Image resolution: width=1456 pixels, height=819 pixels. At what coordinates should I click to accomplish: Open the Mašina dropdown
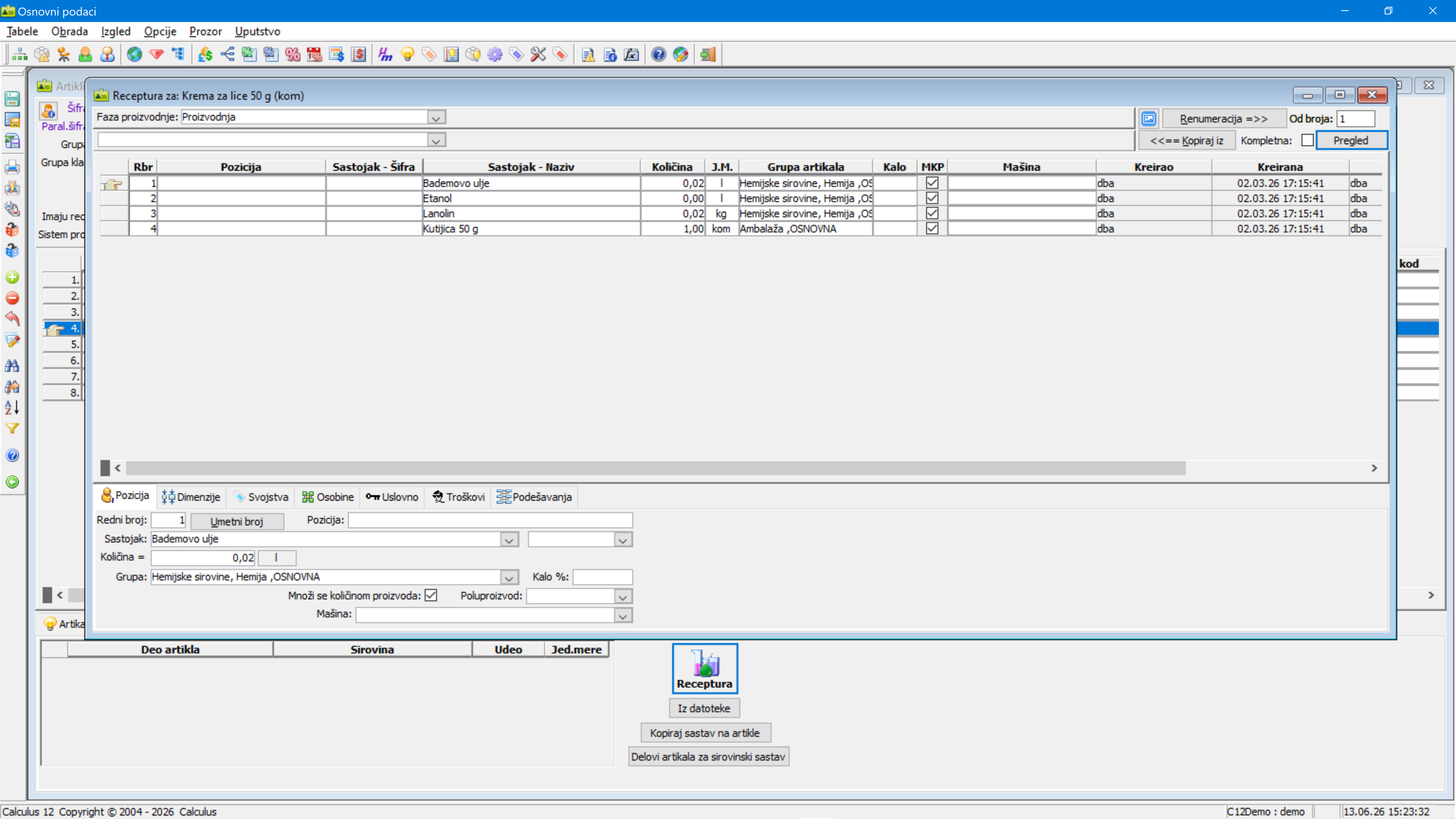(x=622, y=615)
